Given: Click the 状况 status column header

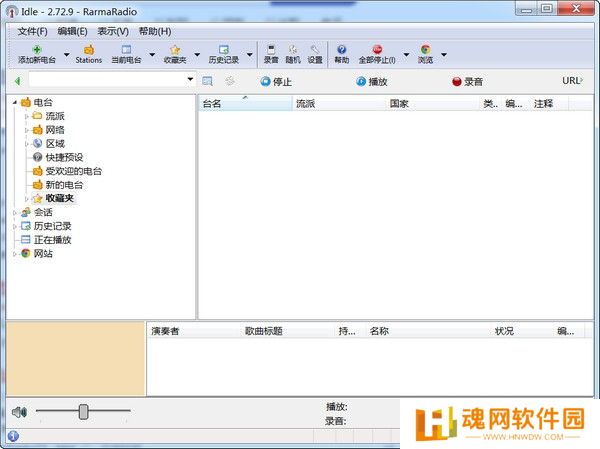Looking at the screenshot, I should 523,331.
